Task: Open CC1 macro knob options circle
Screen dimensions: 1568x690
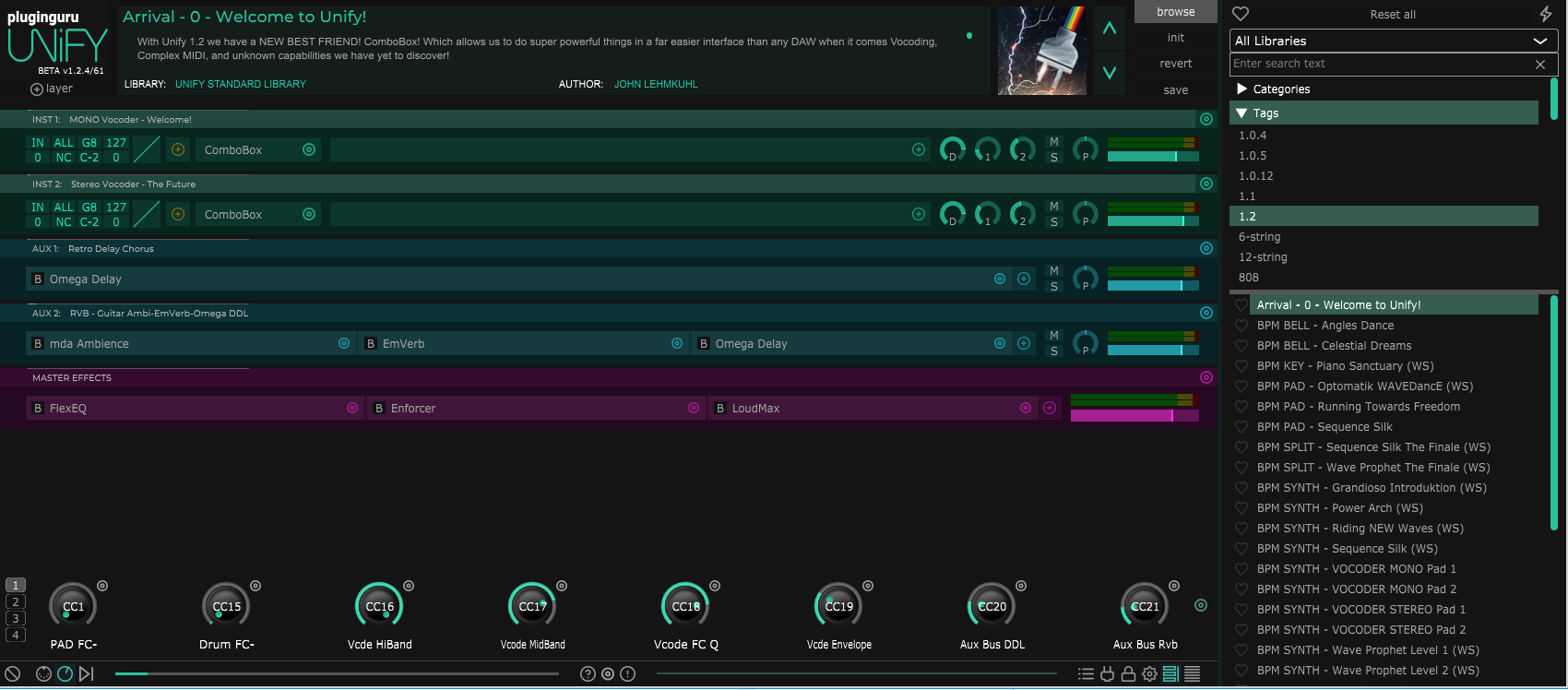Action: (x=102, y=586)
